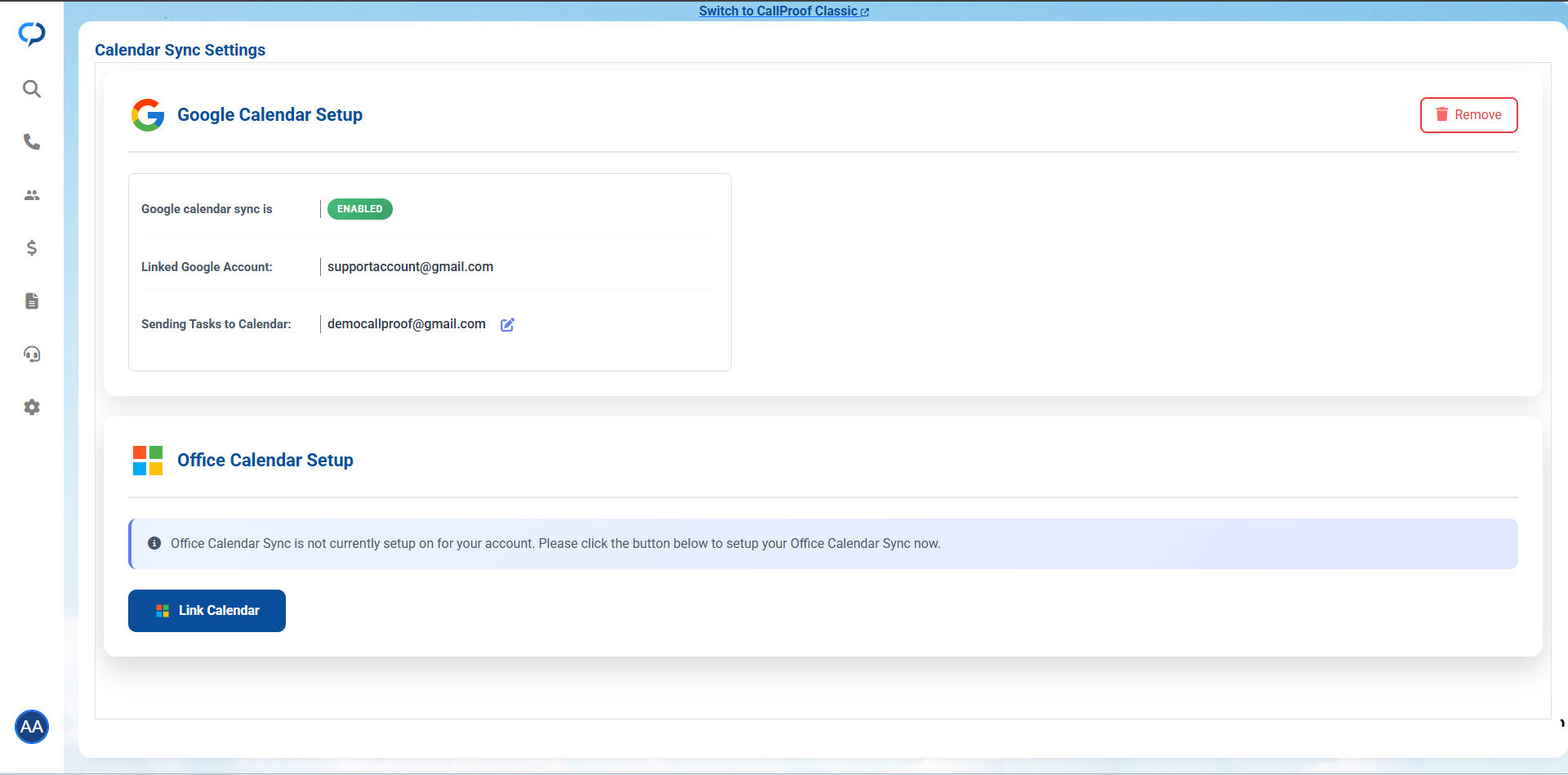Click the info icon in Office notice
This screenshot has height=775, width=1568.
[154, 544]
